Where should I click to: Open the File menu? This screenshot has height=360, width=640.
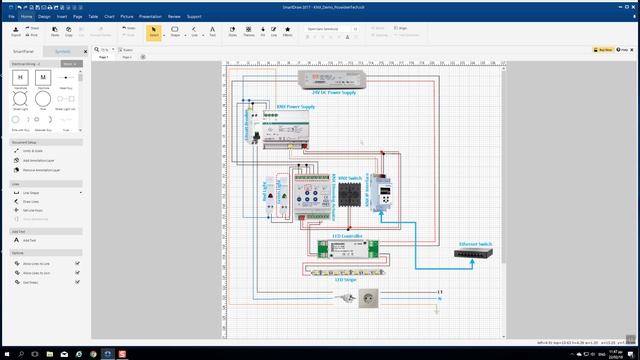[x=11, y=17]
